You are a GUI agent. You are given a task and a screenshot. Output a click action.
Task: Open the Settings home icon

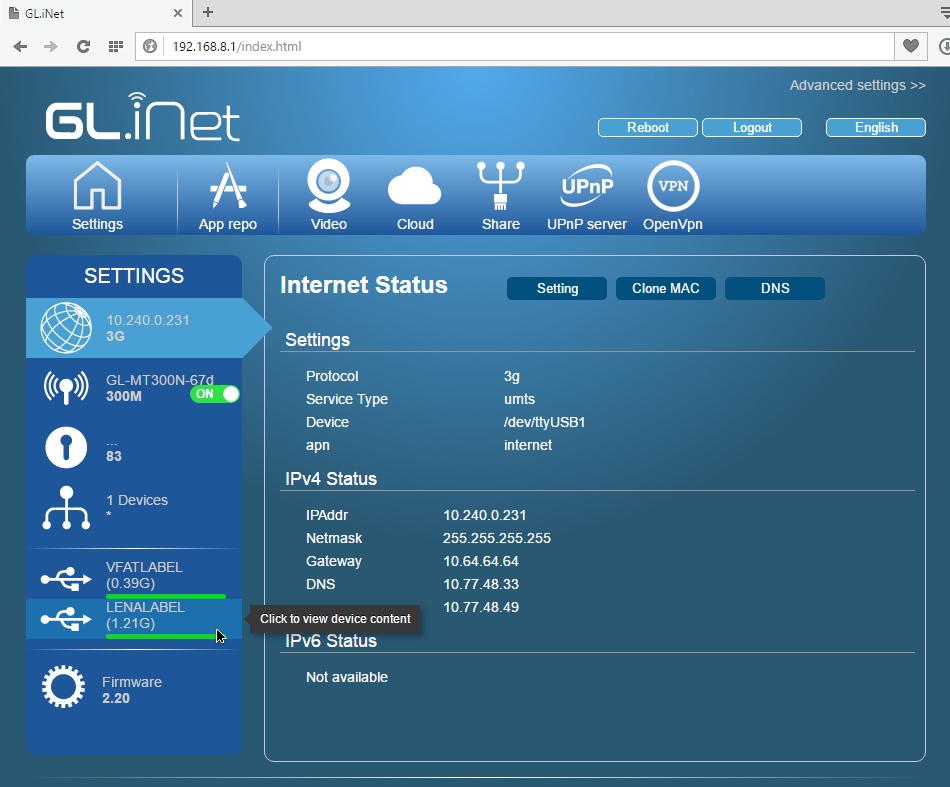coord(97,185)
